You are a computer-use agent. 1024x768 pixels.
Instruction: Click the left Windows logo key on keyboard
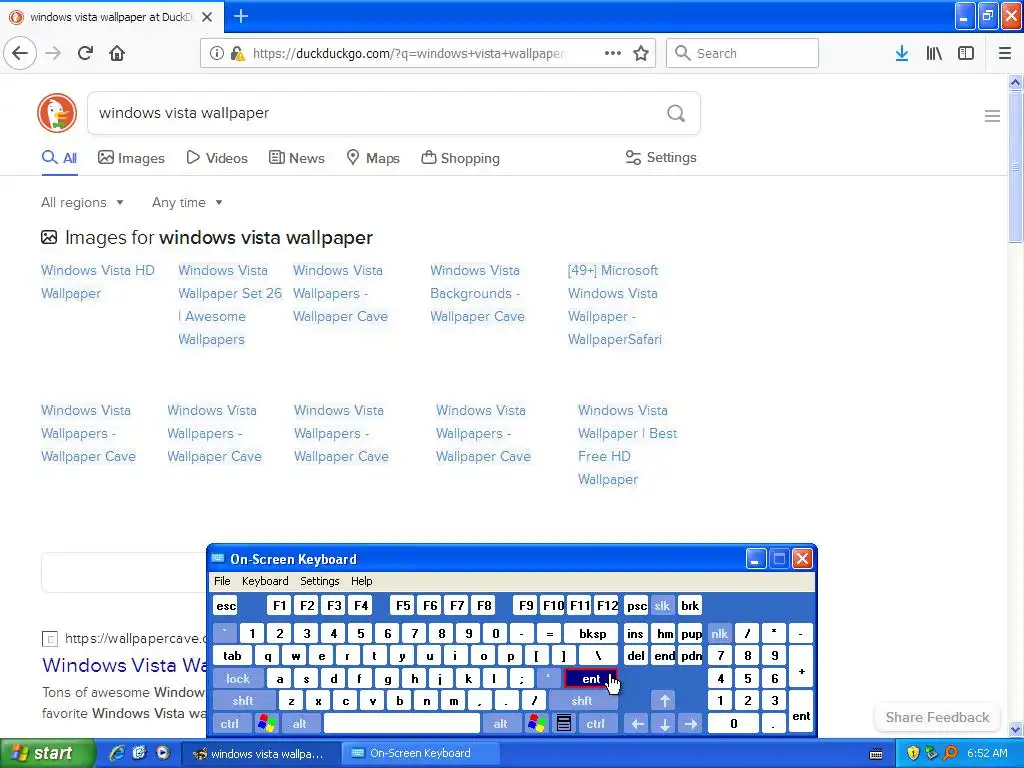pos(266,724)
